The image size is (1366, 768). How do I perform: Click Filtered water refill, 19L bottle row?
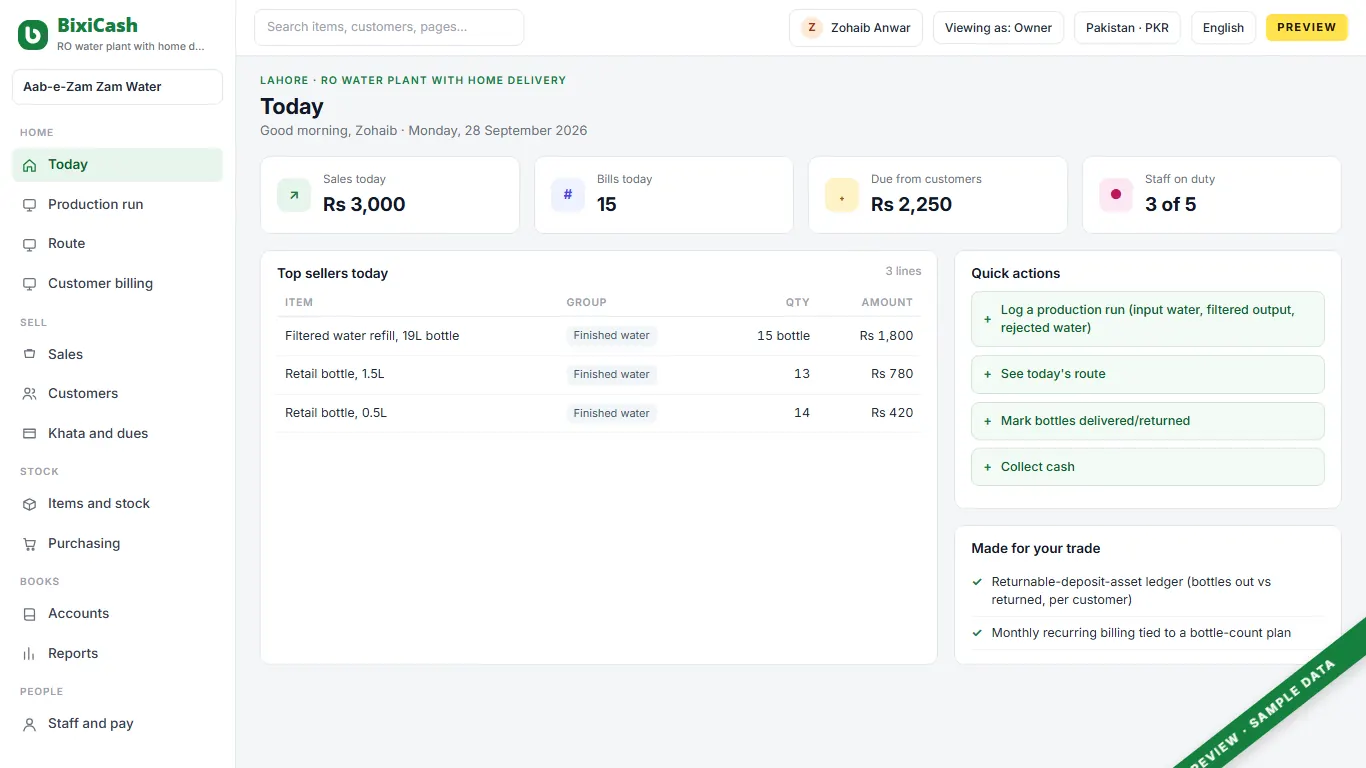tap(599, 336)
